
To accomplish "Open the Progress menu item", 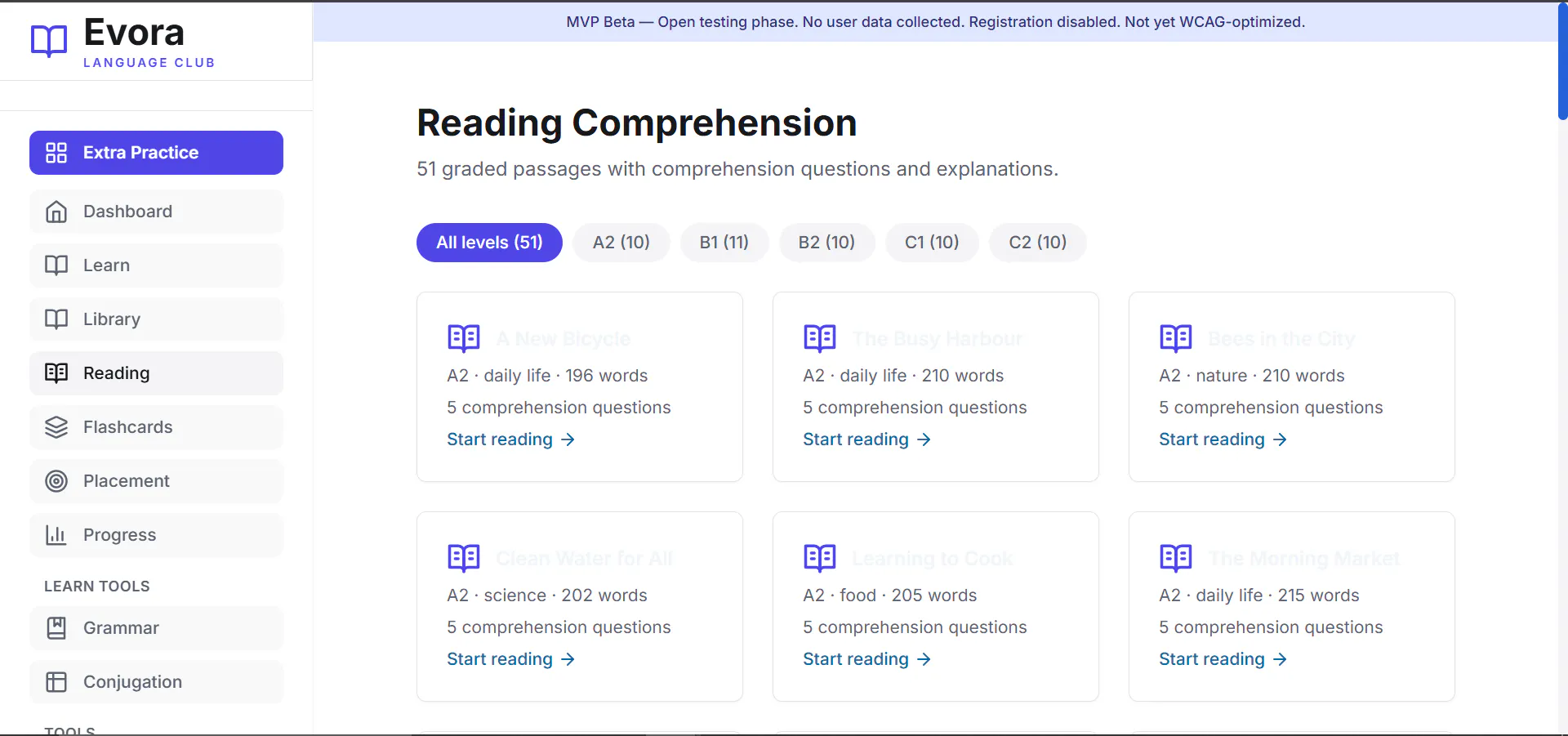I will point(156,535).
